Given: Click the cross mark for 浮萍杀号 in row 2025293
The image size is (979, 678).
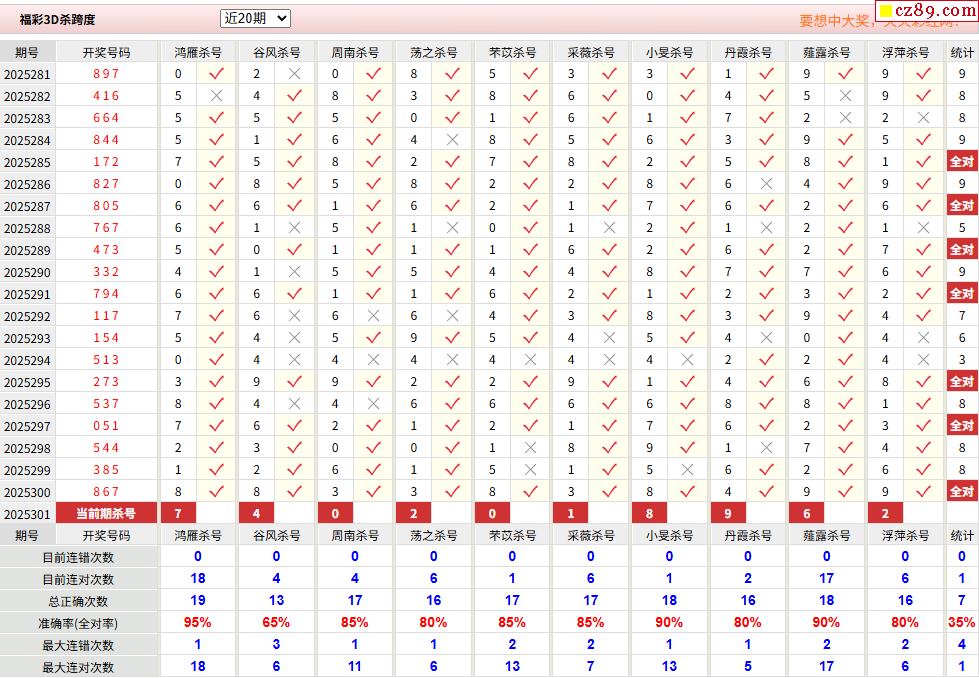Looking at the screenshot, I should (x=923, y=338).
